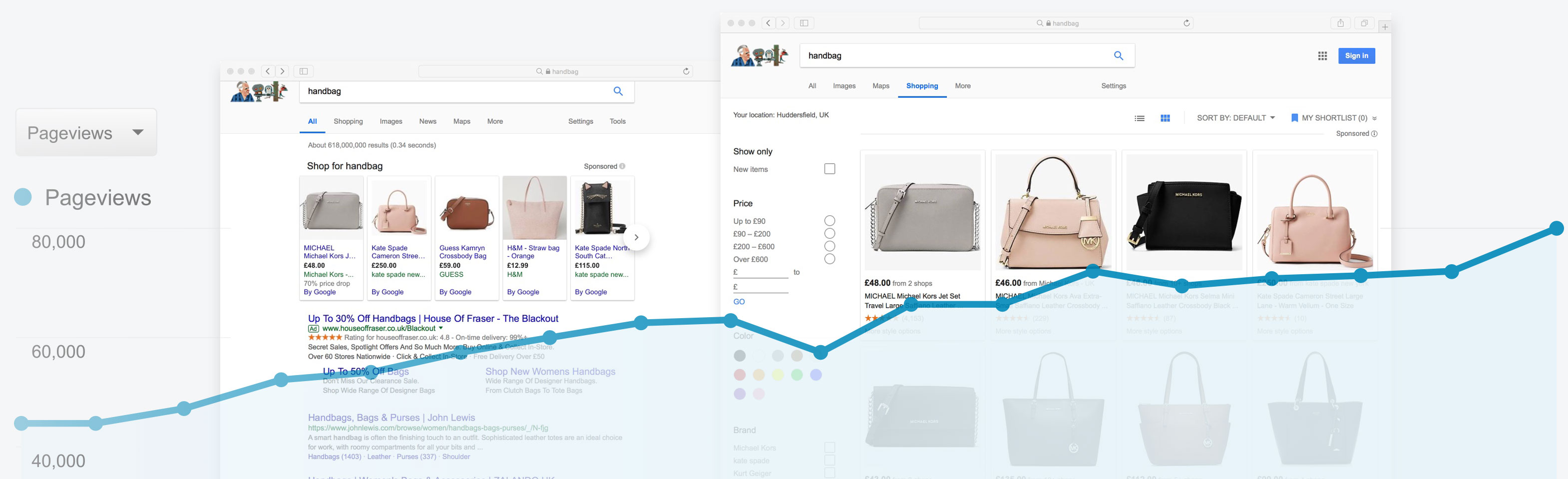
Task: Click GO to apply price range
Action: (x=739, y=302)
